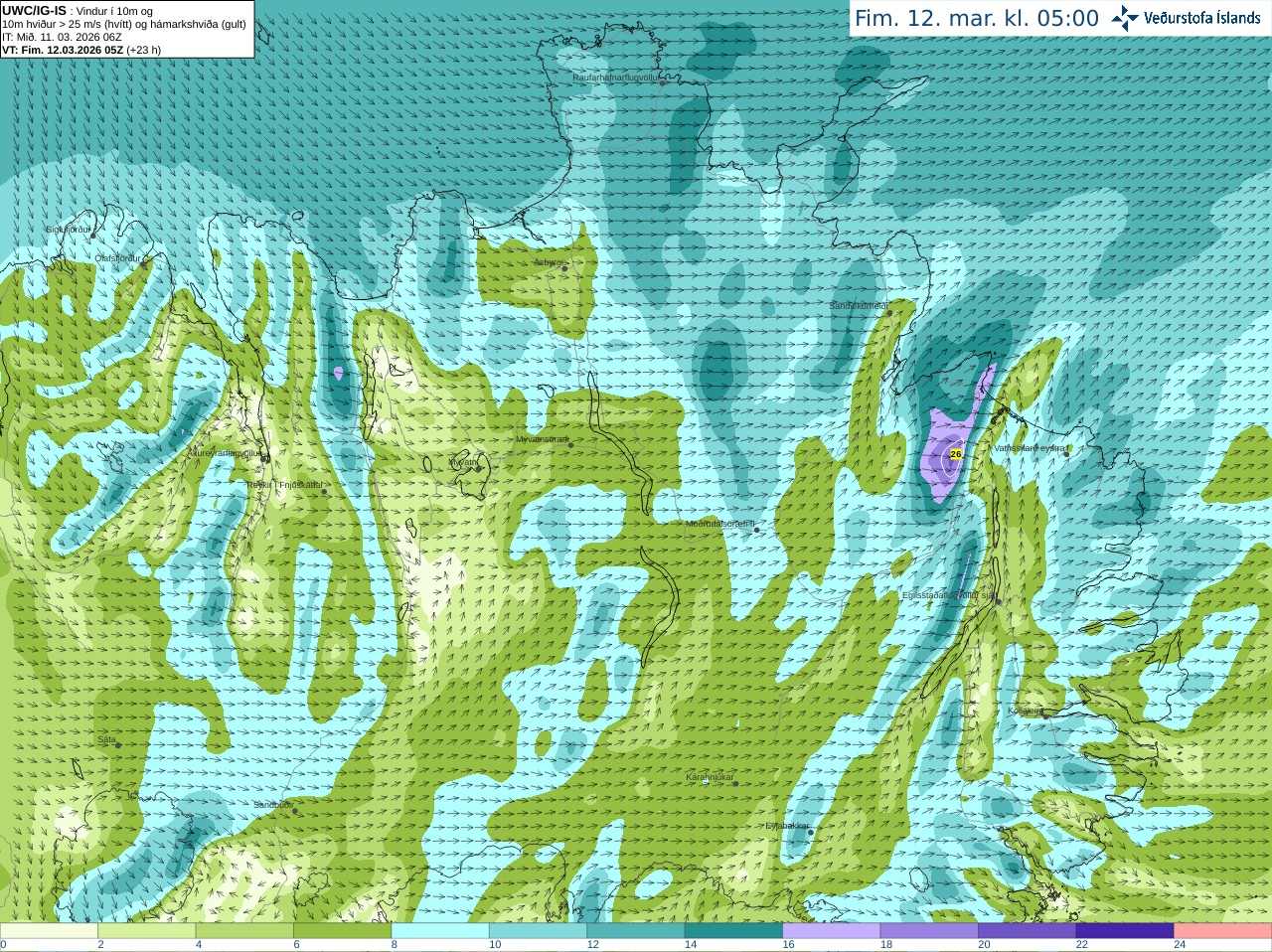Select the Egilsstaðaflugvöllur station marker
Image resolution: width=1272 pixels, height=952 pixels.
tap(998, 601)
